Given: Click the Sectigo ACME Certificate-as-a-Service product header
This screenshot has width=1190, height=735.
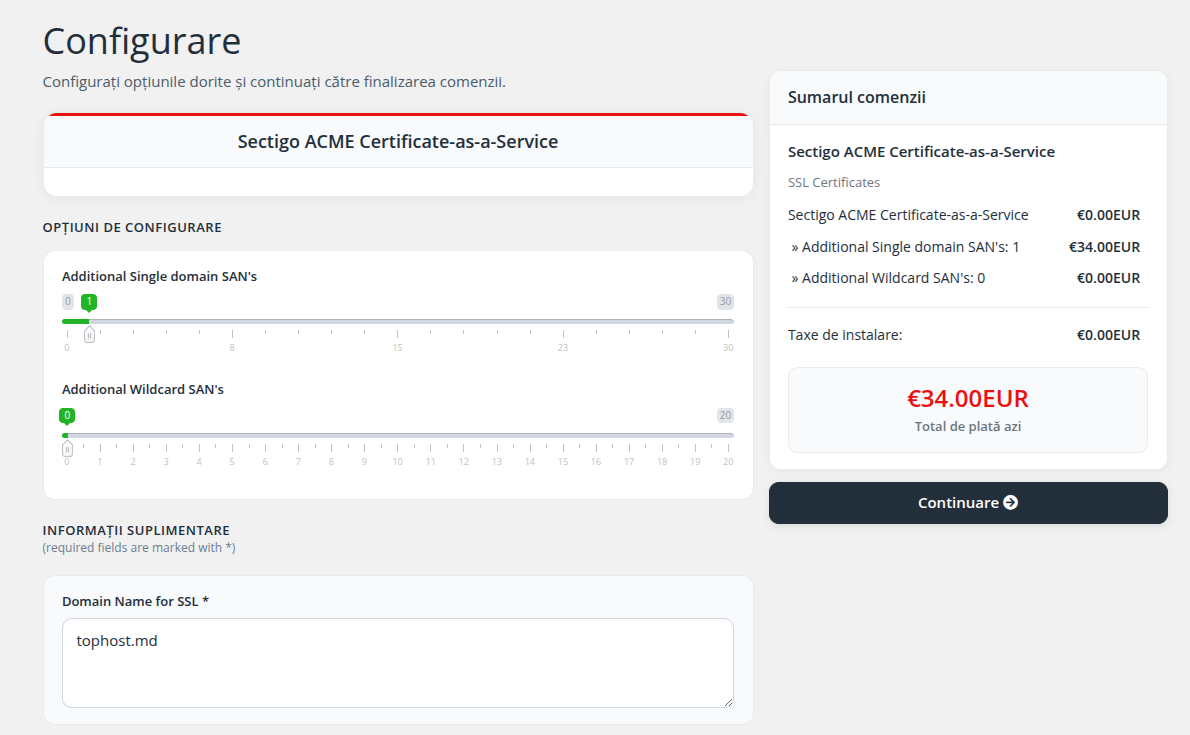Looking at the screenshot, I should [x=398, y=142].
